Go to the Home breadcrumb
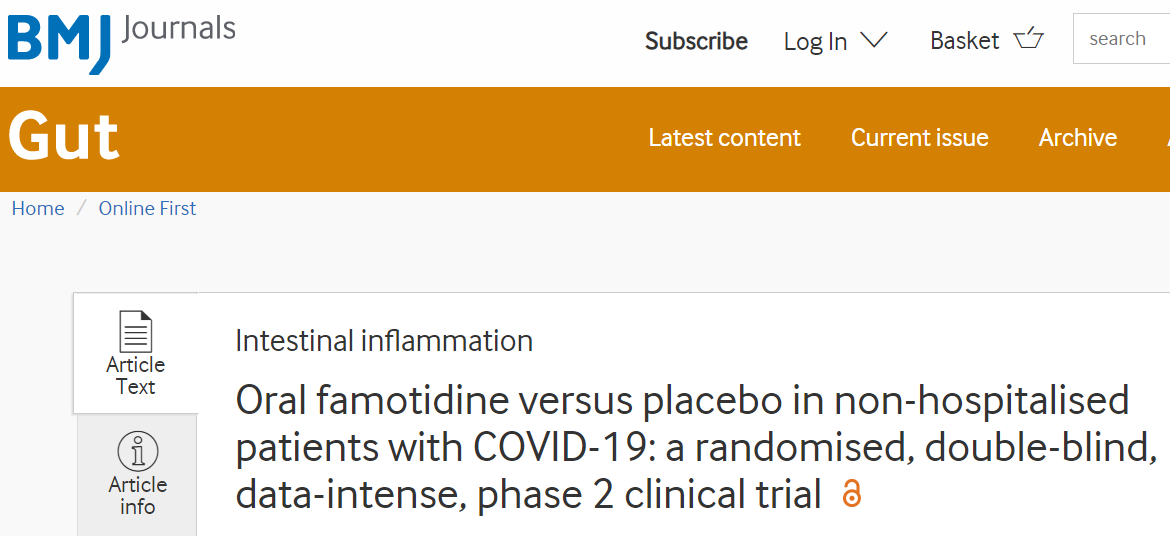 [x=38, y=208]
